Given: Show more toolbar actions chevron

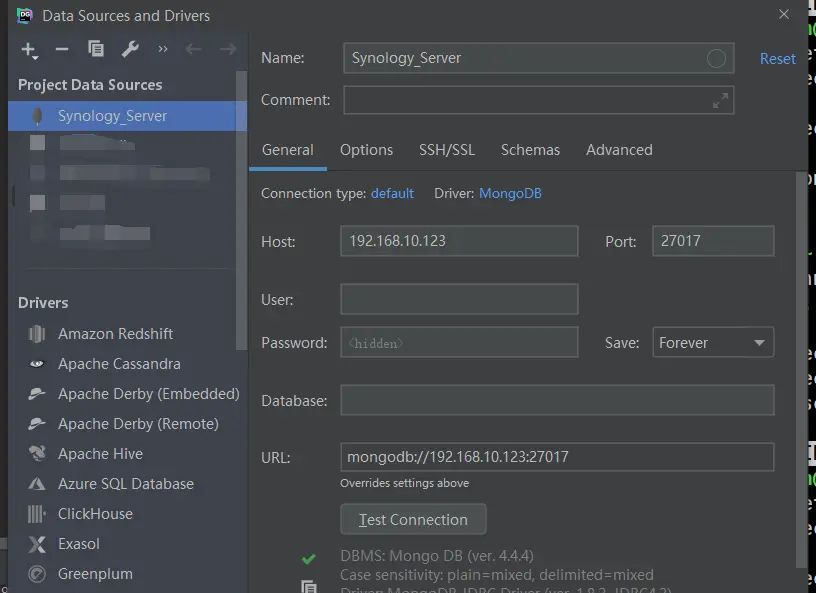Looking at the screenshot, I should 163,49.
